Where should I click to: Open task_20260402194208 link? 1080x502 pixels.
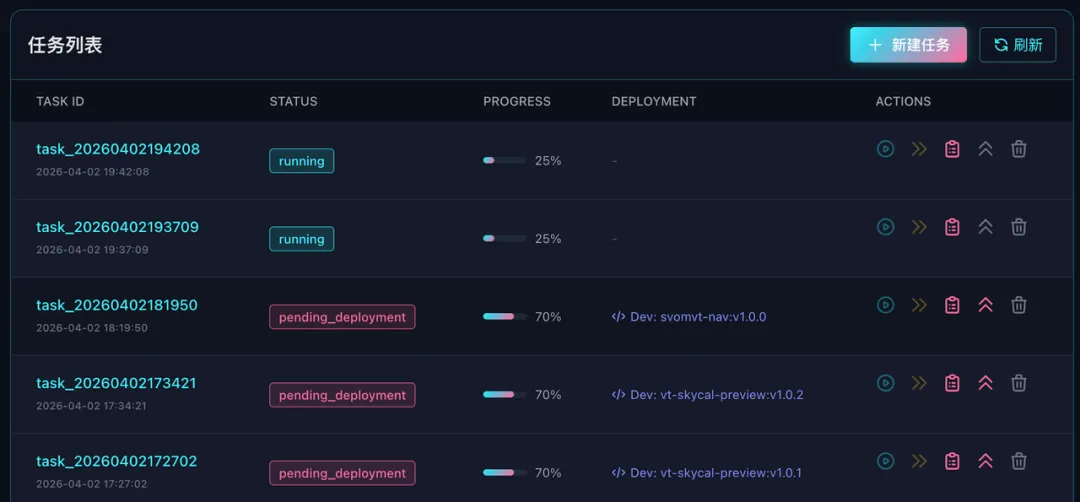[x=118, y=149]
